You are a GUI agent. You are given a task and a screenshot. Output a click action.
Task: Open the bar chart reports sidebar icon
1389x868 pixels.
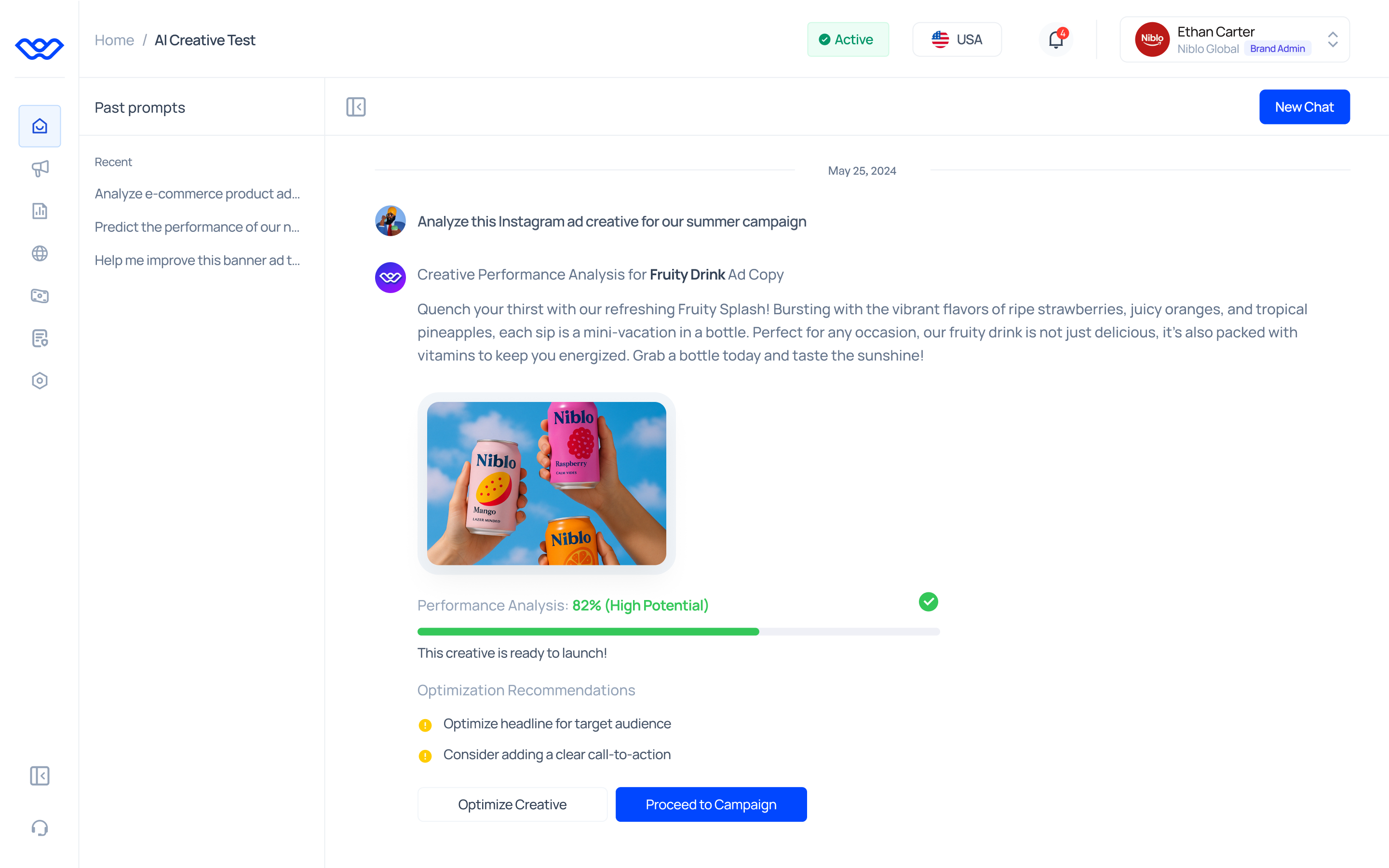(40, 211)
